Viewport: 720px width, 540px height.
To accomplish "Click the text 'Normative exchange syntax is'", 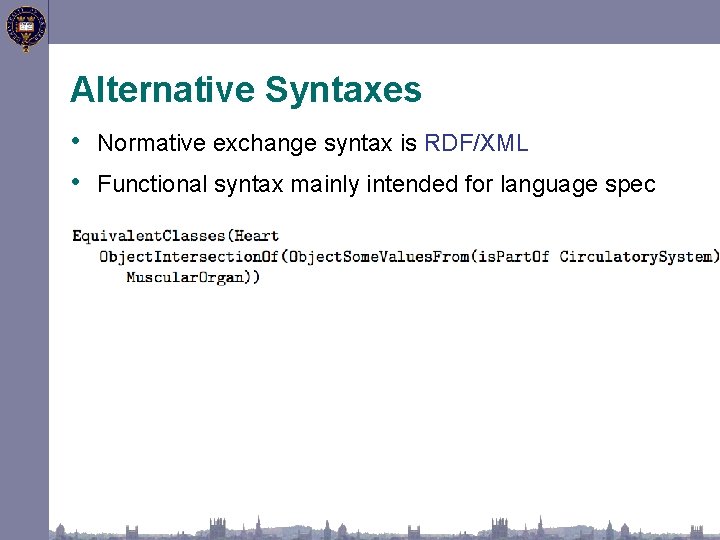I will point(257,143).
